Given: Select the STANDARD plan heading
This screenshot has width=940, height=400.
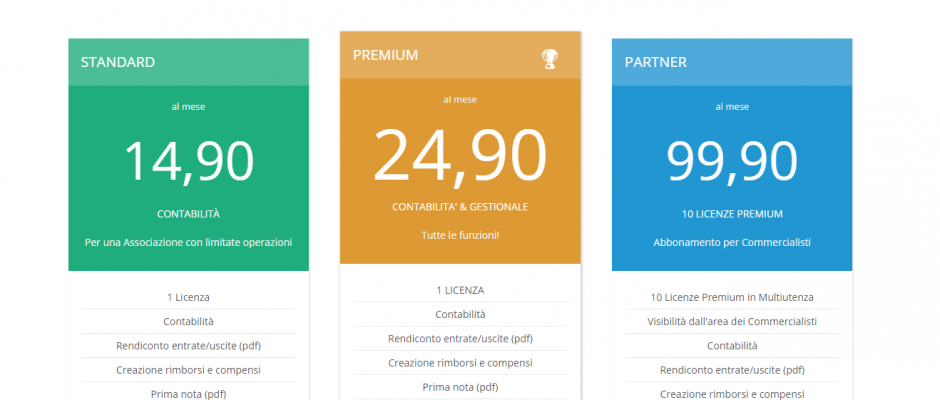Looking at the screenshot, I should [118, 62].
